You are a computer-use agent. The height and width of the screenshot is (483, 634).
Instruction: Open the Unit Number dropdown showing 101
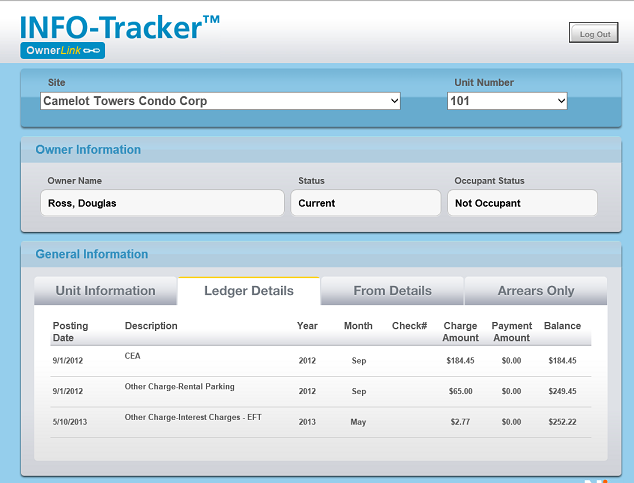click(507, 101)
